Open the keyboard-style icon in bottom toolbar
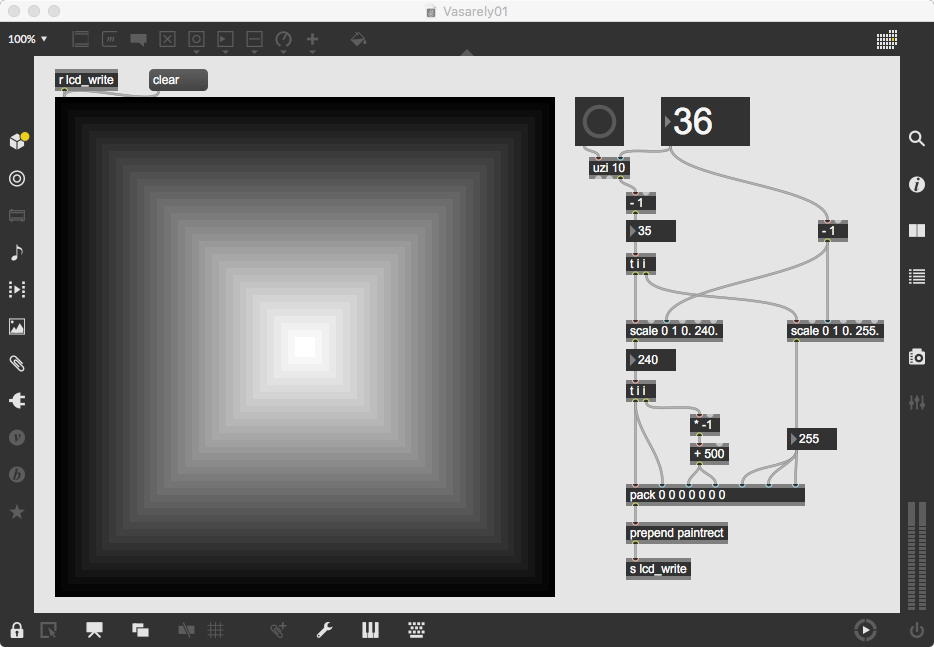This screenshot has width=934, height=647. click(416, 630)
